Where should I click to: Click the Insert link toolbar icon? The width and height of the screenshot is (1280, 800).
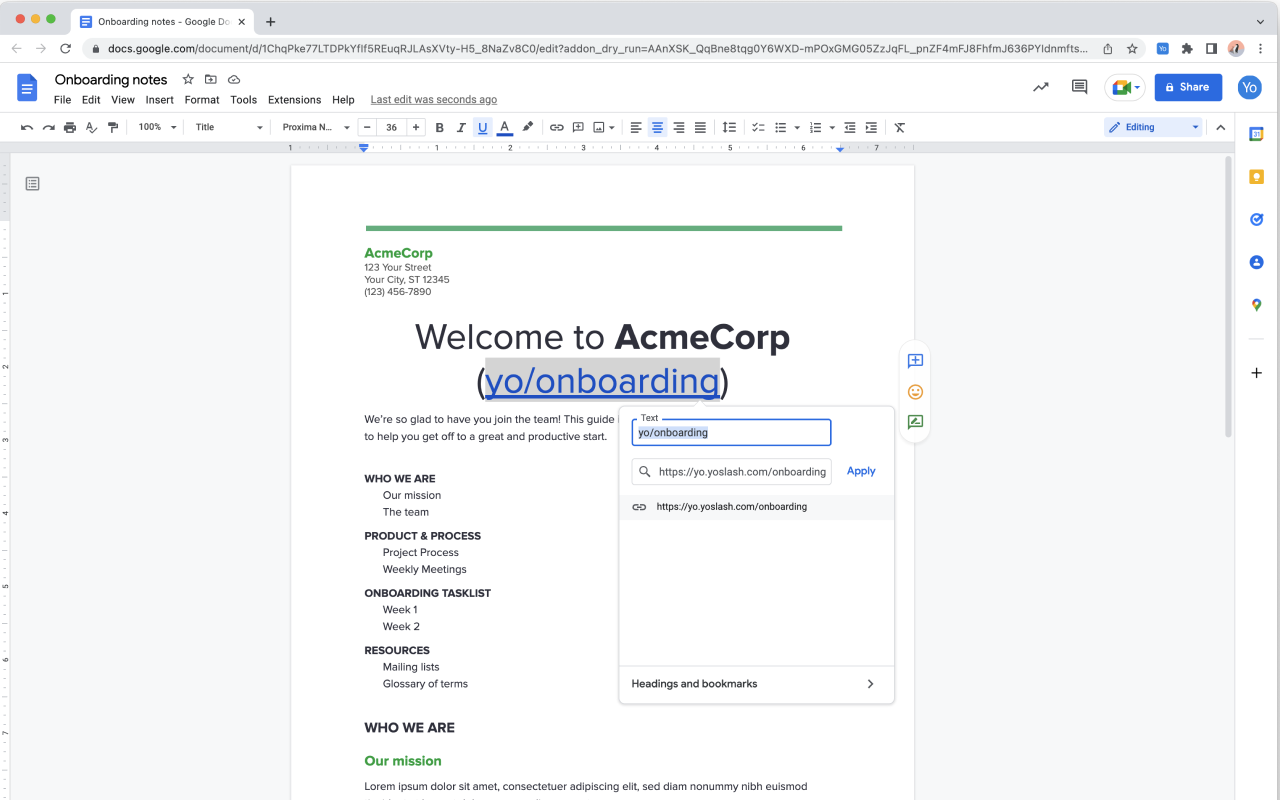point(557,127)
